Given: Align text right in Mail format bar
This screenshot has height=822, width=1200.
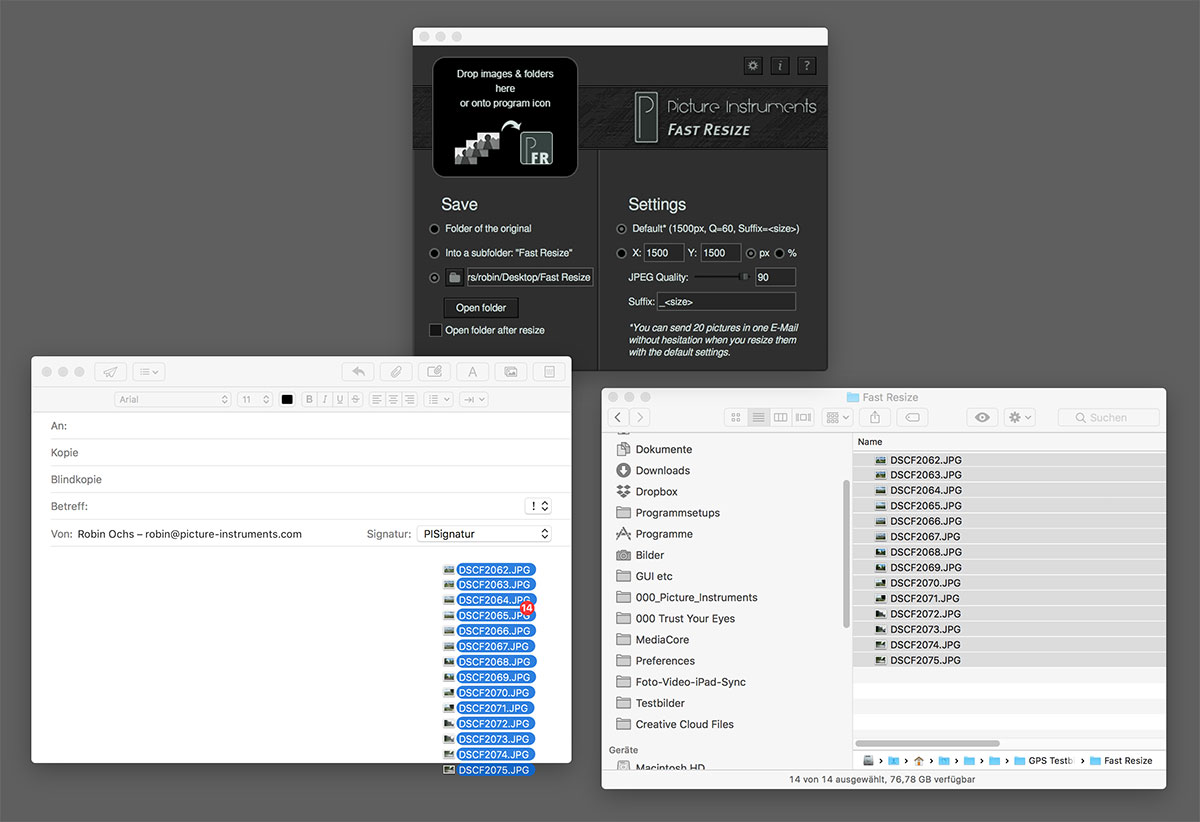Looking at the screenshot, I should [409, 399].
